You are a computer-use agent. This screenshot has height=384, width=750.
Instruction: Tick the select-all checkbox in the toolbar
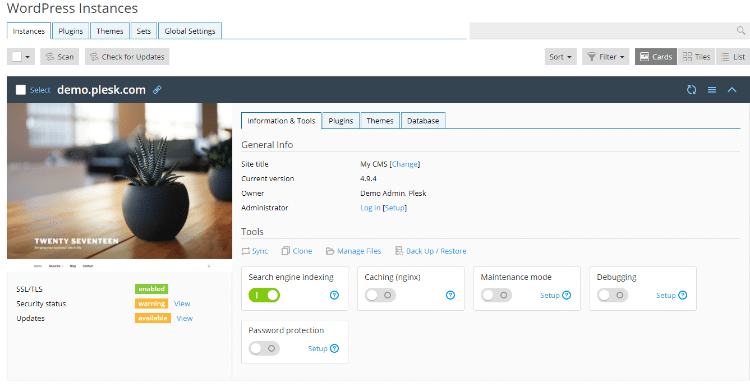(17, 56)
